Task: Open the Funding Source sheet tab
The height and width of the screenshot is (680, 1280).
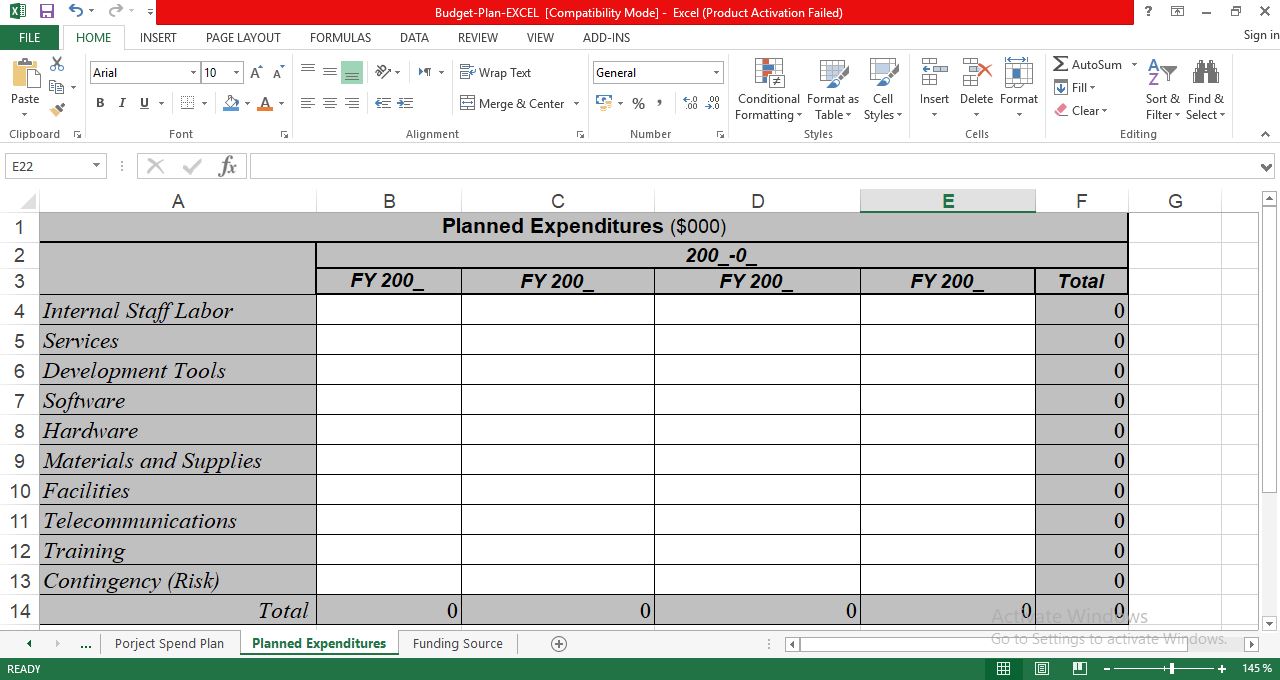Action: [457, 643]
